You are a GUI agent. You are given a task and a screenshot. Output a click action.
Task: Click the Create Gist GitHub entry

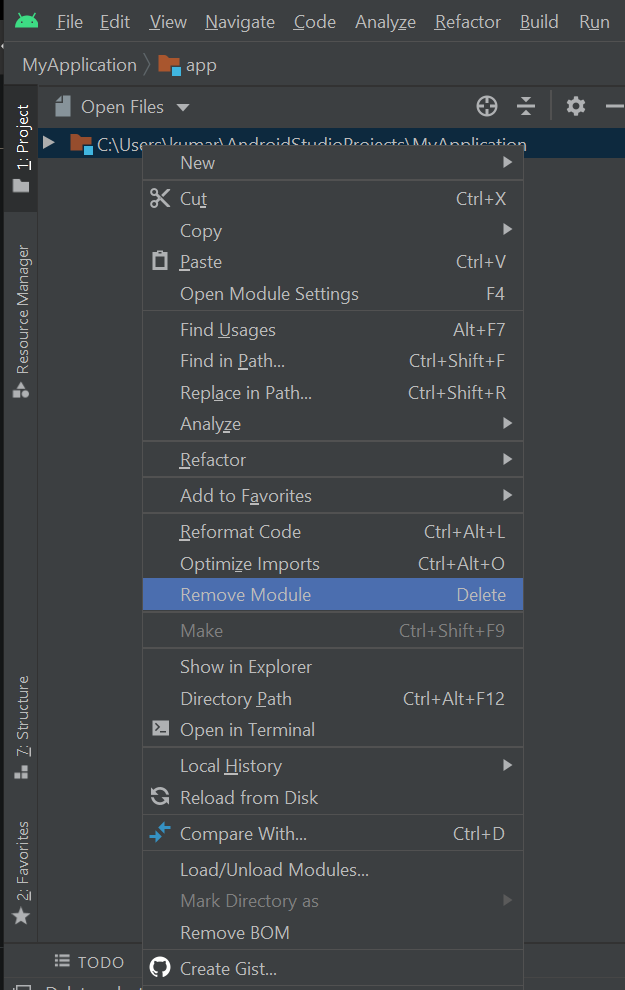click(227, 968)
